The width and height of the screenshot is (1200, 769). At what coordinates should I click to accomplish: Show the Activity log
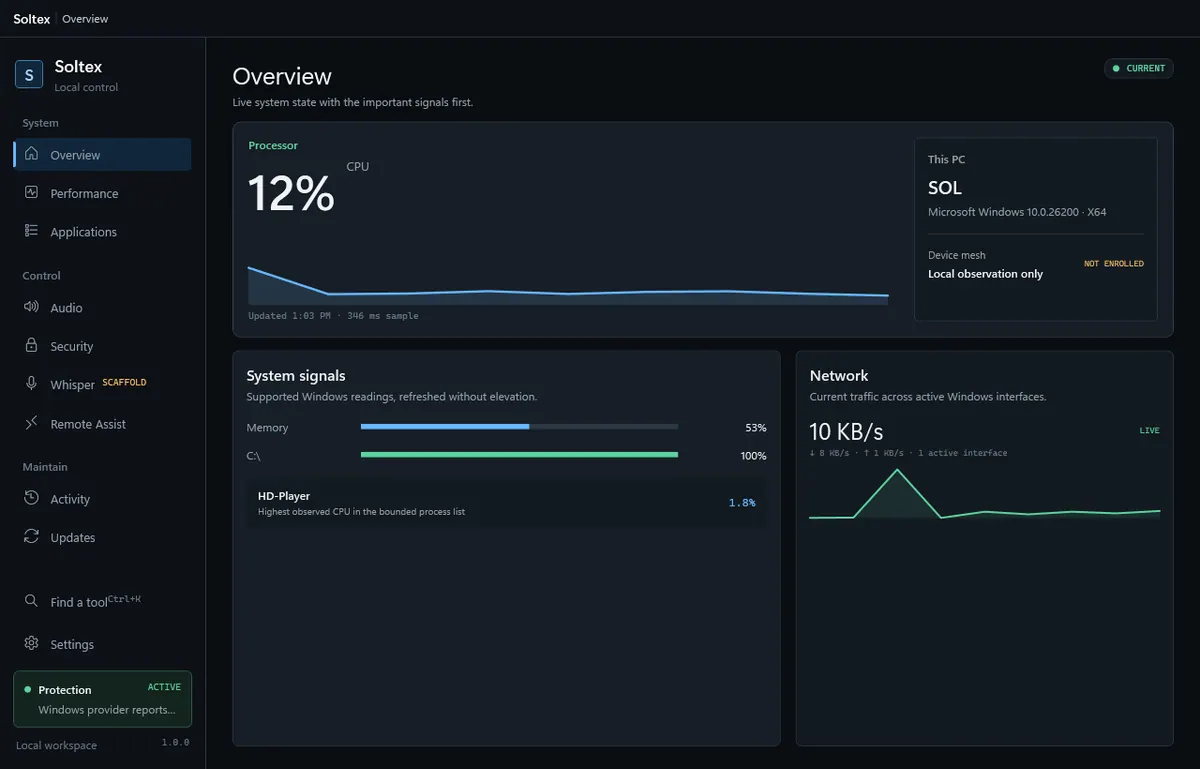[x=102, y=499]
